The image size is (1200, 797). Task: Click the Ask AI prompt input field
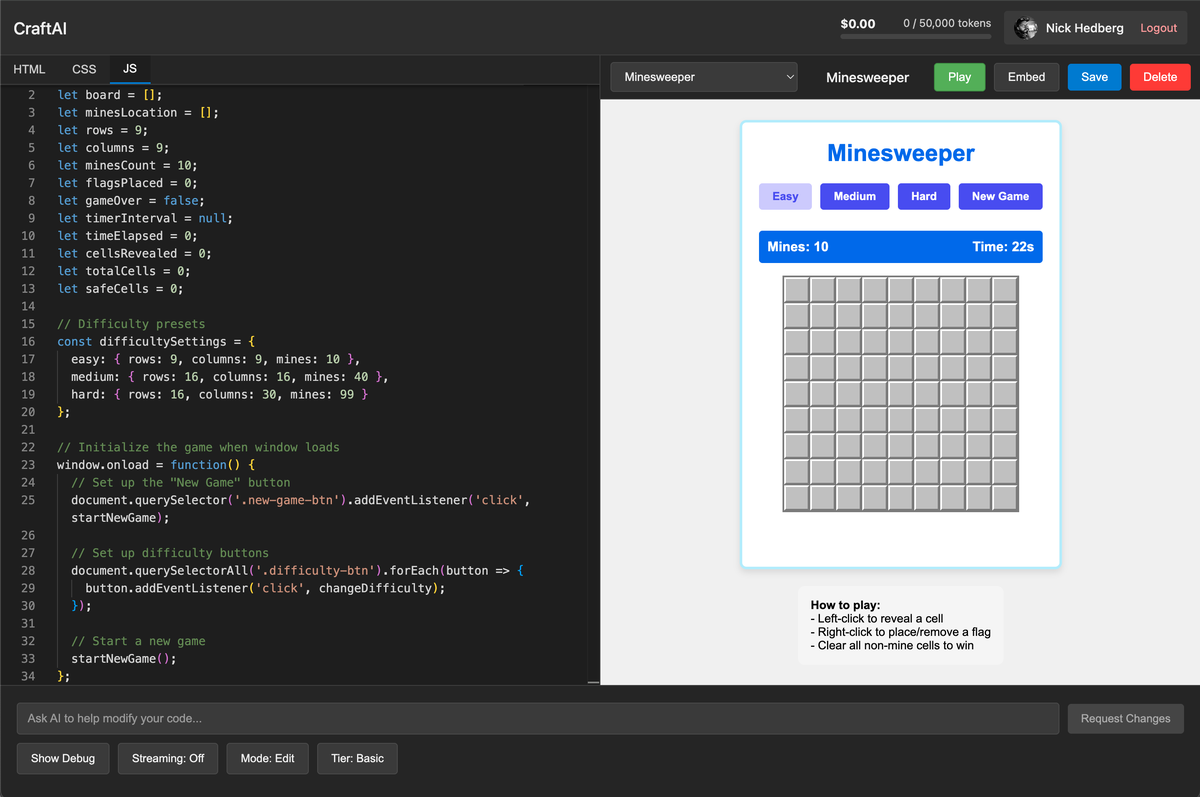click(538, 718)
